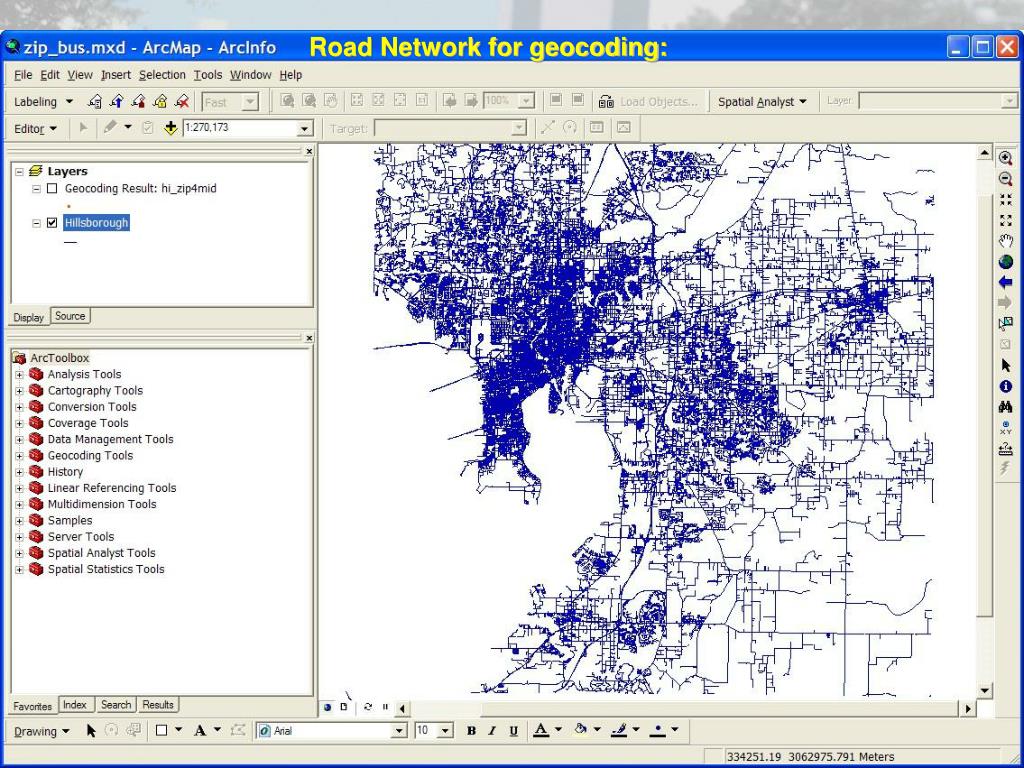The height and width of the screenshot is (768, 1024).
Task: Switch to the Source tab
Action: coord(70,316)
